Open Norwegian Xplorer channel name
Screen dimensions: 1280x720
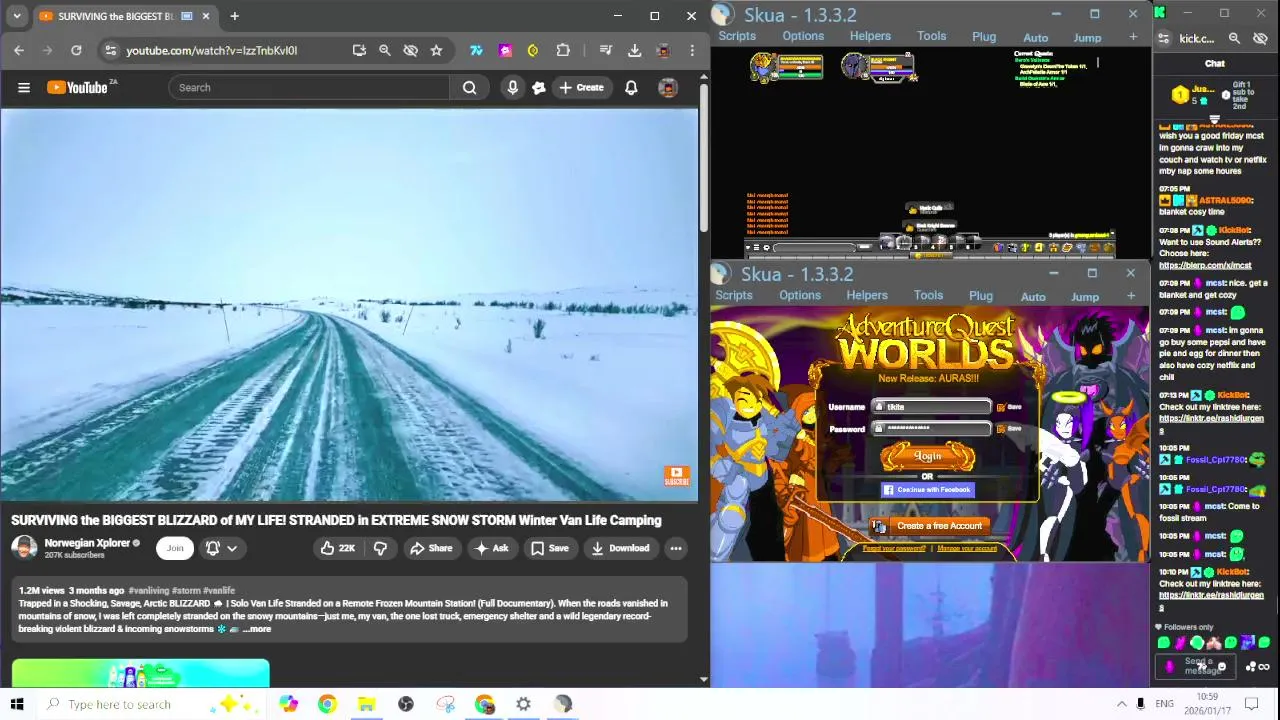pyautogui.click(x=87, y=543)
